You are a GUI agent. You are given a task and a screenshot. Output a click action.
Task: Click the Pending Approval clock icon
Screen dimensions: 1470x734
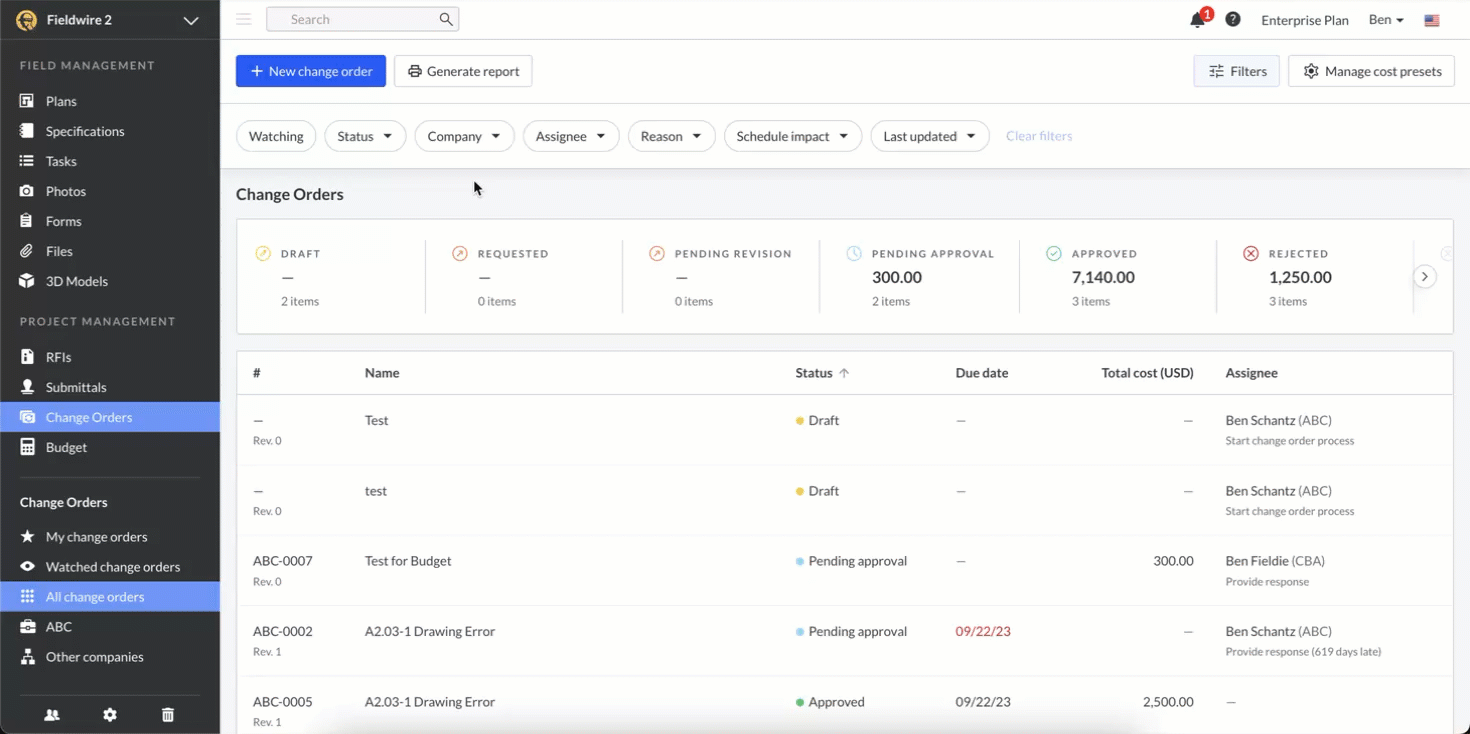tap(854, 253)
